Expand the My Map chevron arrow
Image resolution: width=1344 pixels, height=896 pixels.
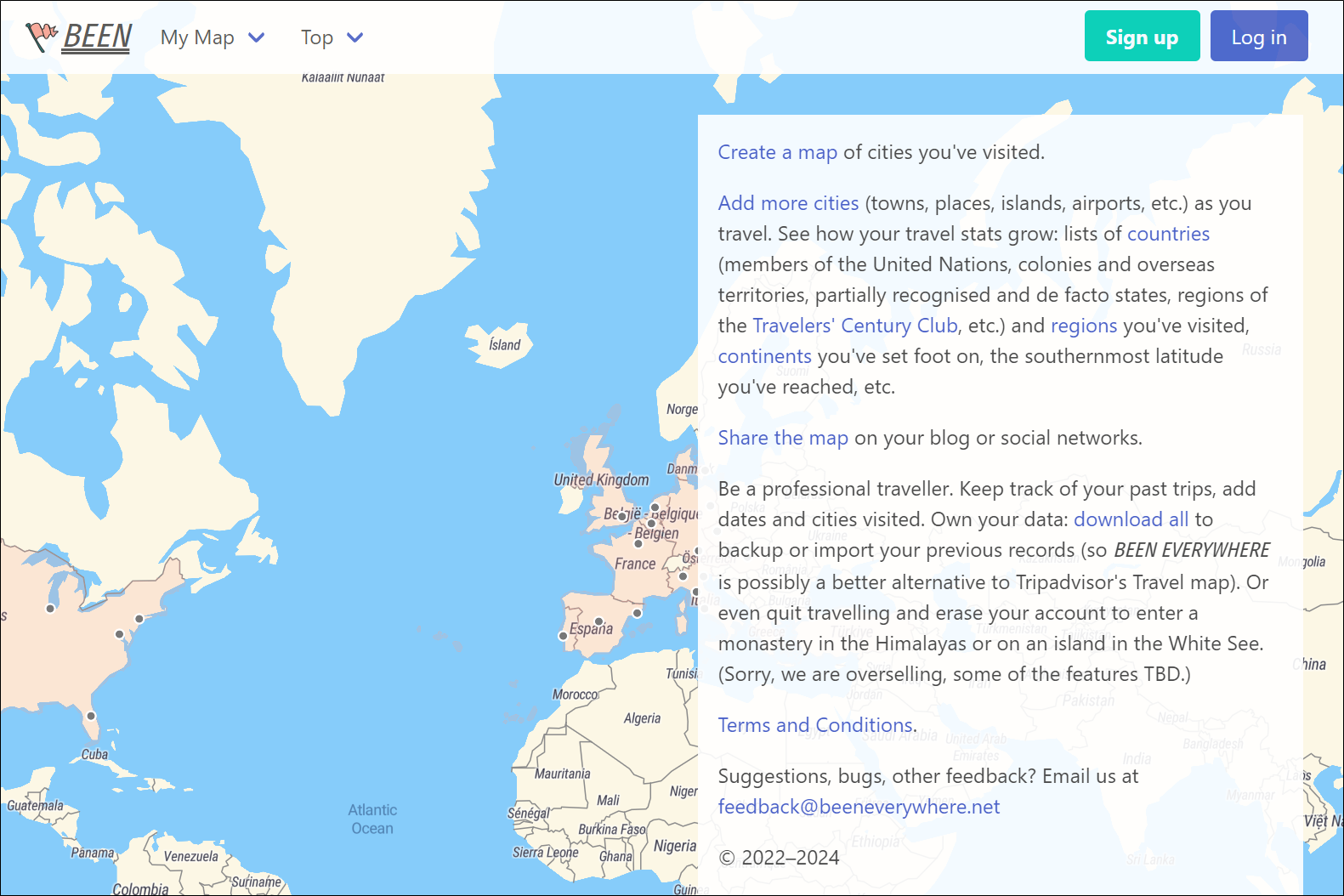(256, 37)
